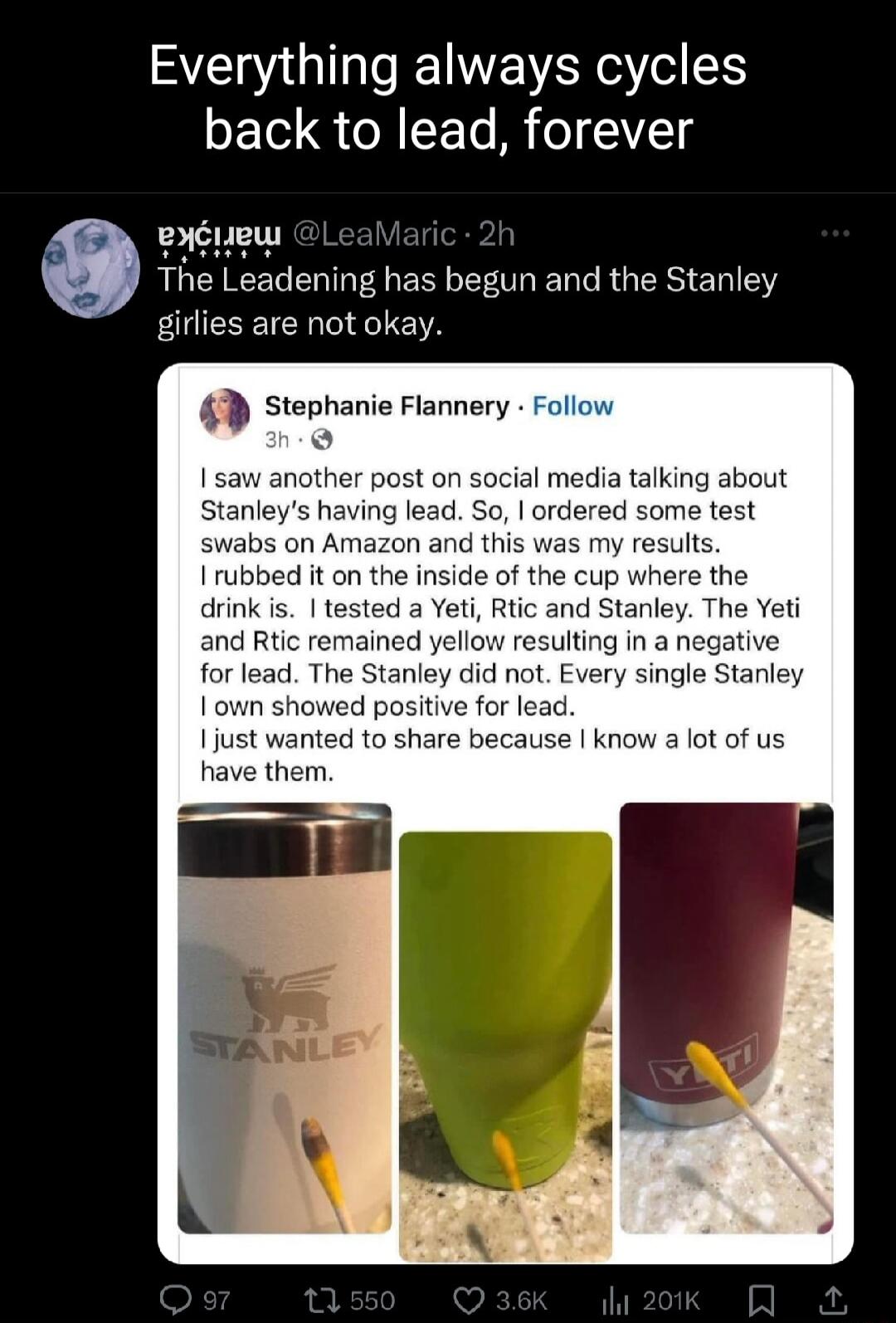
Task: Like the tweet with the heart icon
Action: click(x=470, y=1299)
